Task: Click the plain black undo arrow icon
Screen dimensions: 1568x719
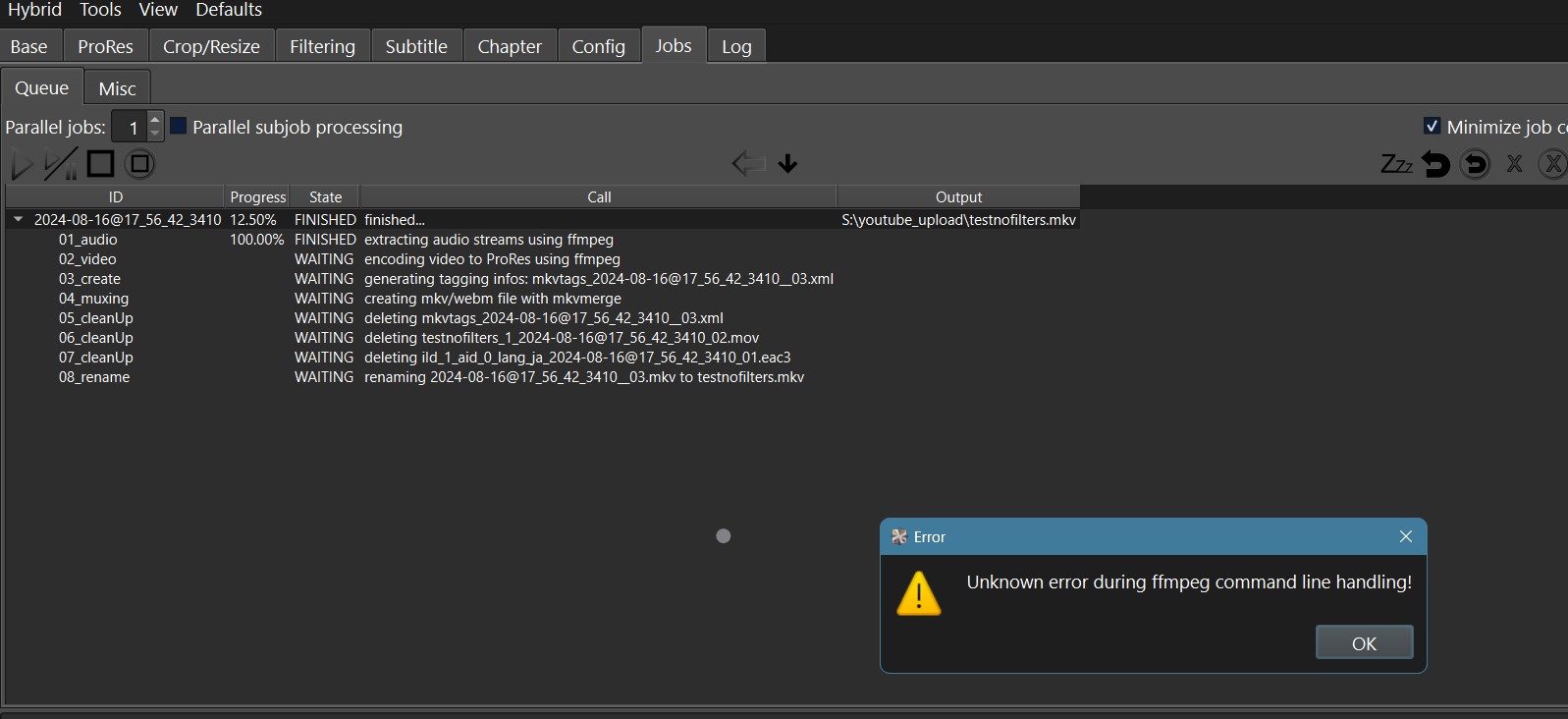Action: point(1435,164)
